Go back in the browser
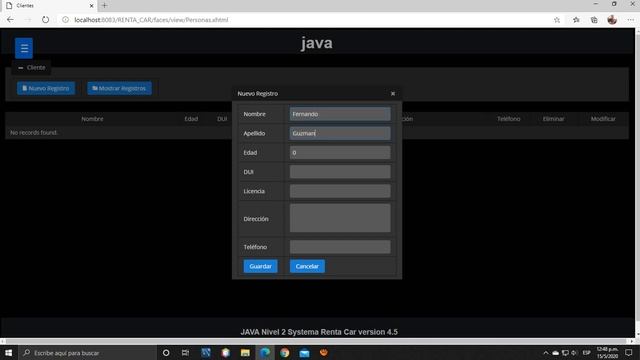 [10, 20]
